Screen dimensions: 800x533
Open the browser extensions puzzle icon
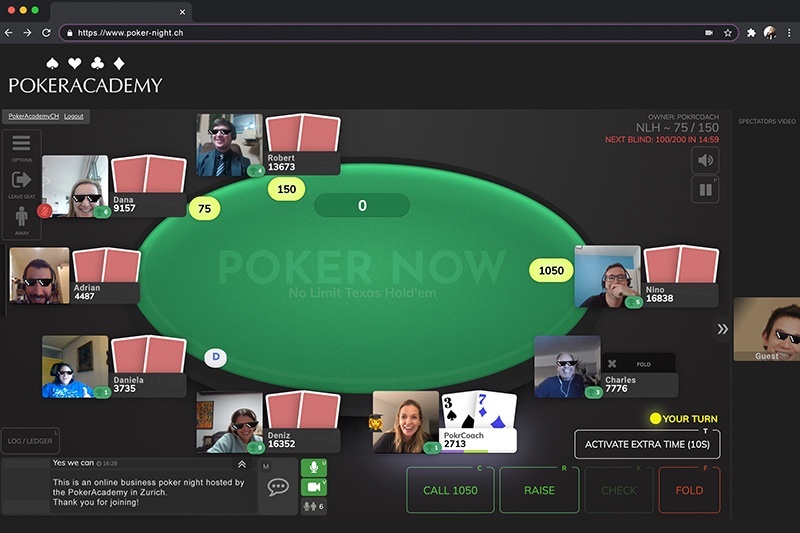(x=751, y=33)
